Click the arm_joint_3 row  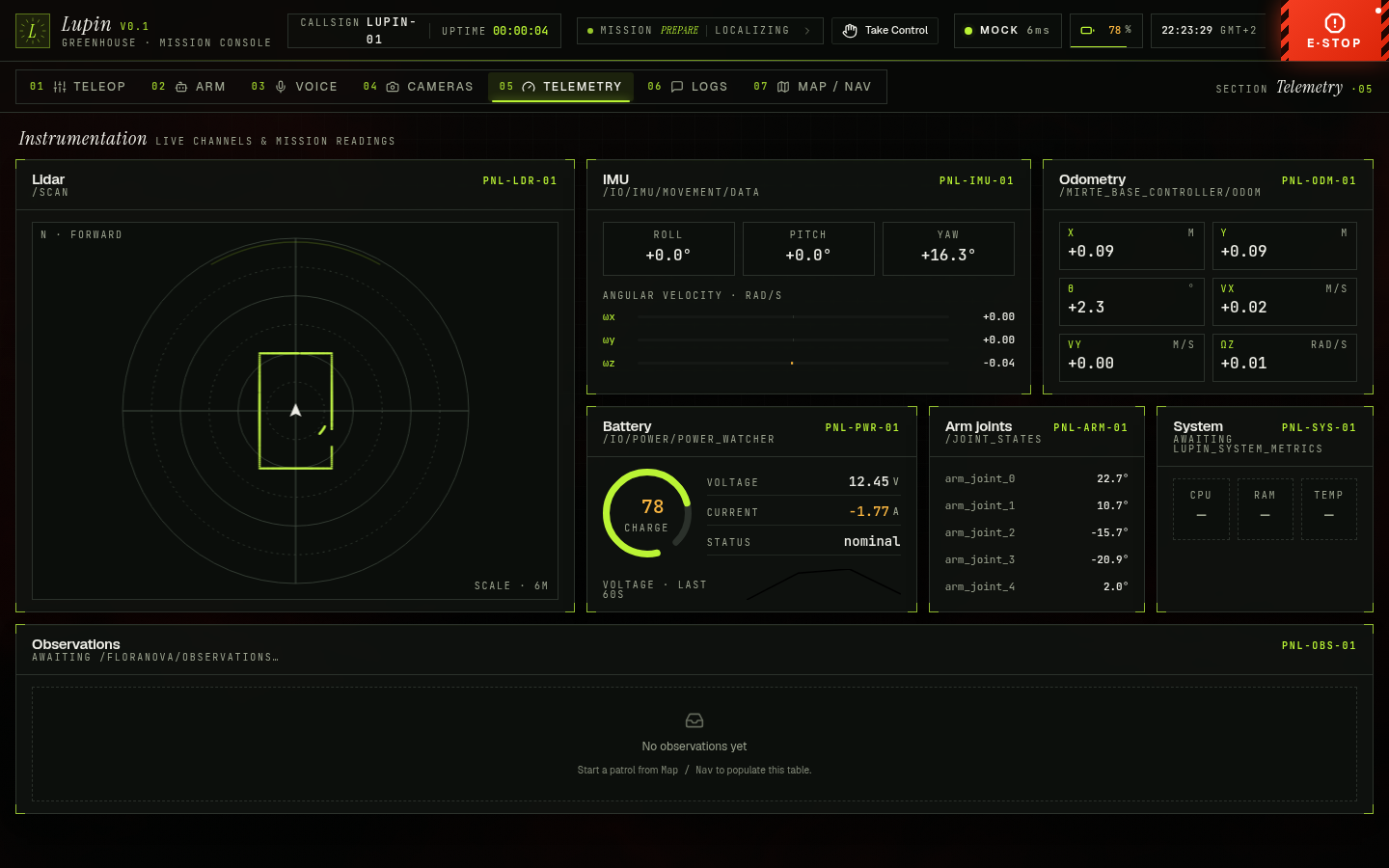click(1037, 559)
